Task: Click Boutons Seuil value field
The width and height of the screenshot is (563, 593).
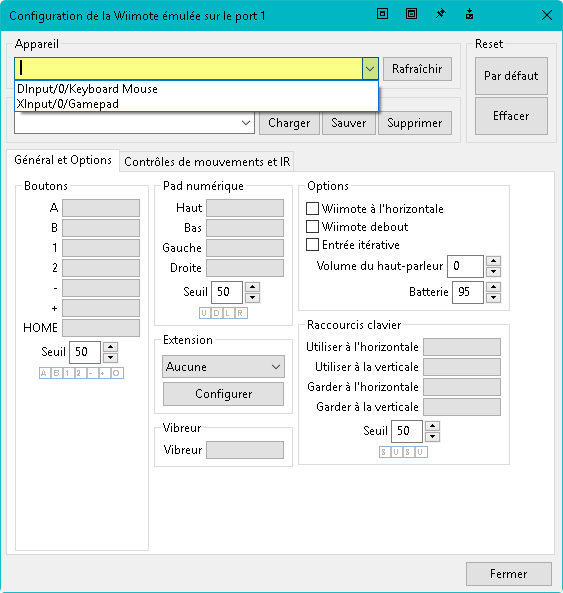Action: click(x=85, y=352)
